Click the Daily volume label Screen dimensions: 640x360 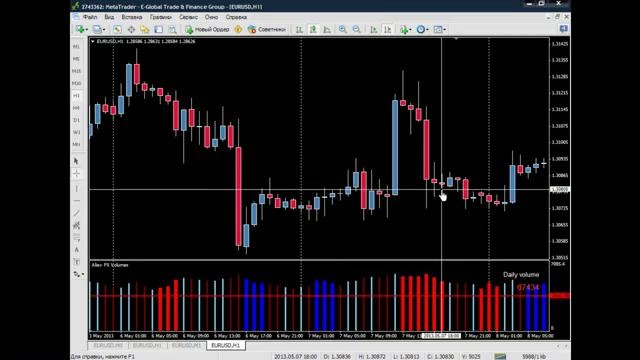[521, 275]
